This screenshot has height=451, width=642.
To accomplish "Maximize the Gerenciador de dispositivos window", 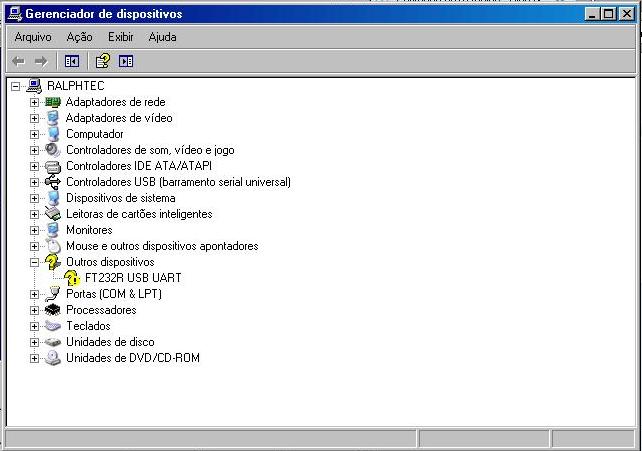I will (608, 14).
